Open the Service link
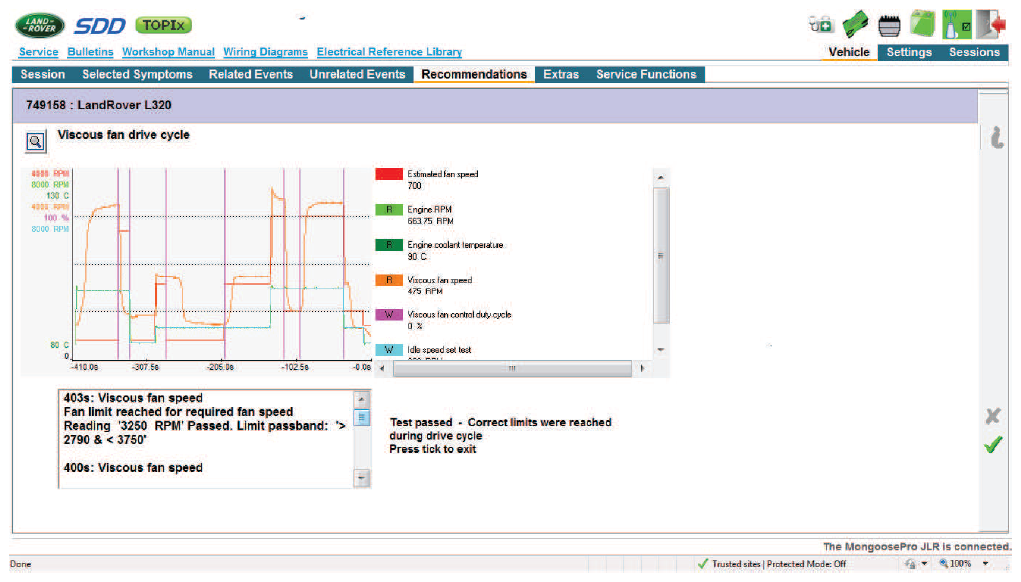1021x582 pixels. (x=38, y=52)
